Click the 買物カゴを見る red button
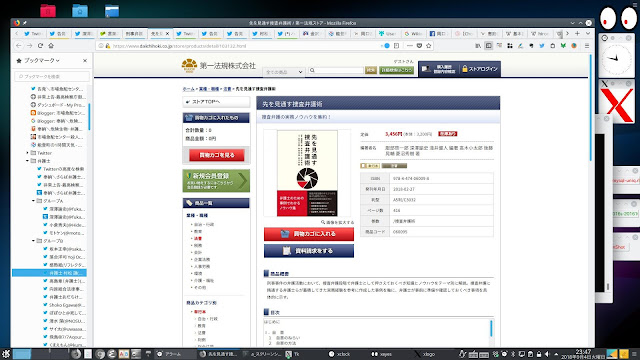Viewport: 640px width, 360px height. (216, 155)
